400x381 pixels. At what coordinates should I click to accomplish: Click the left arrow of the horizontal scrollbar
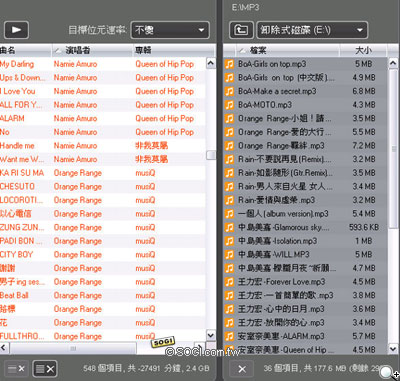[x=3, y=347]
